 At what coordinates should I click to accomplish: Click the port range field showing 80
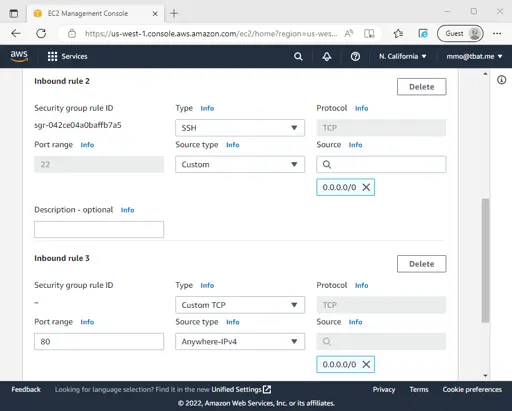click(99, 341)
